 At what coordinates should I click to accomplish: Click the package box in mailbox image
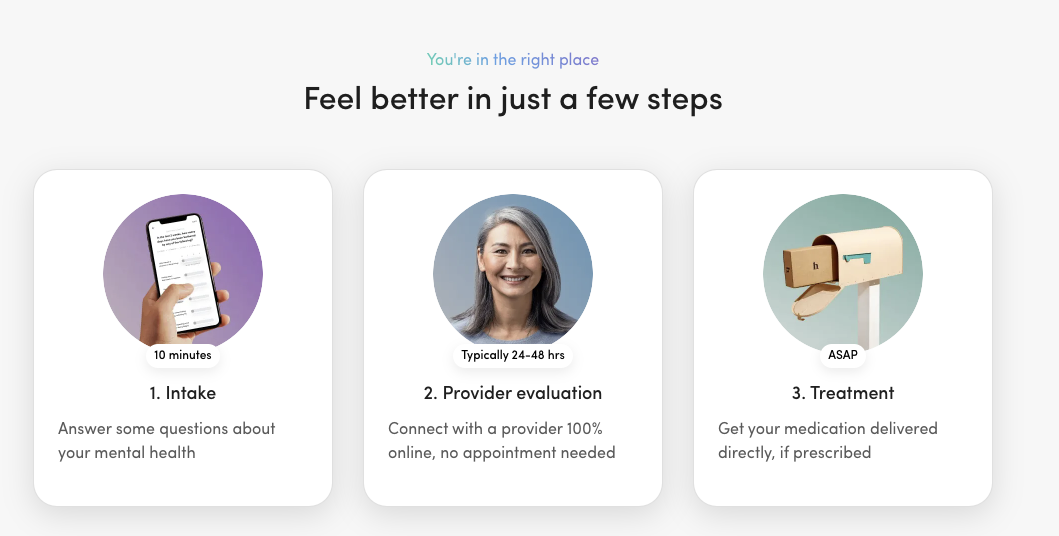pyautogui.click(x=811, y=266)
